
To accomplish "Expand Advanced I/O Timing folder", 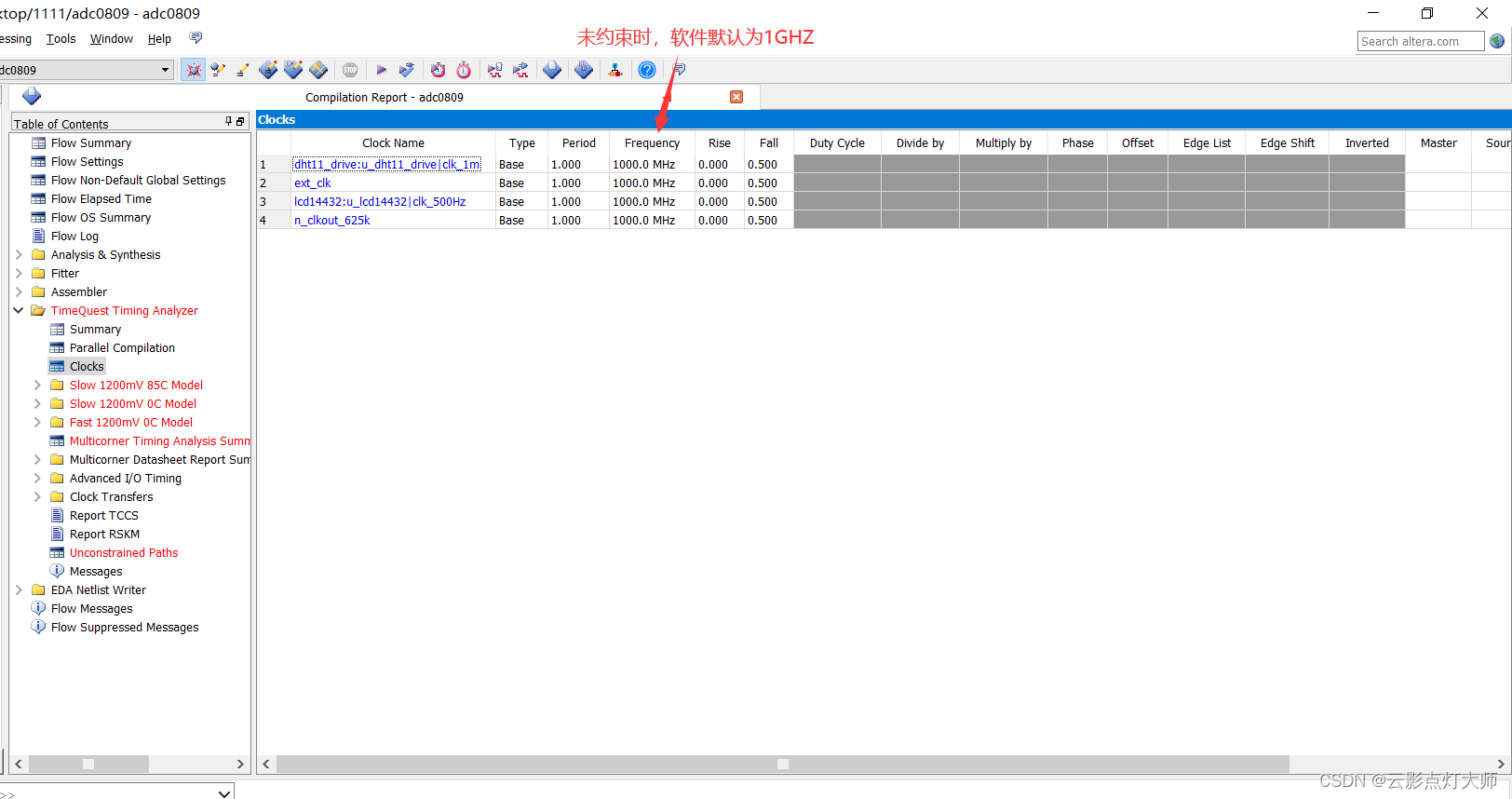I will pyautogui.click(x=37, y=478).
